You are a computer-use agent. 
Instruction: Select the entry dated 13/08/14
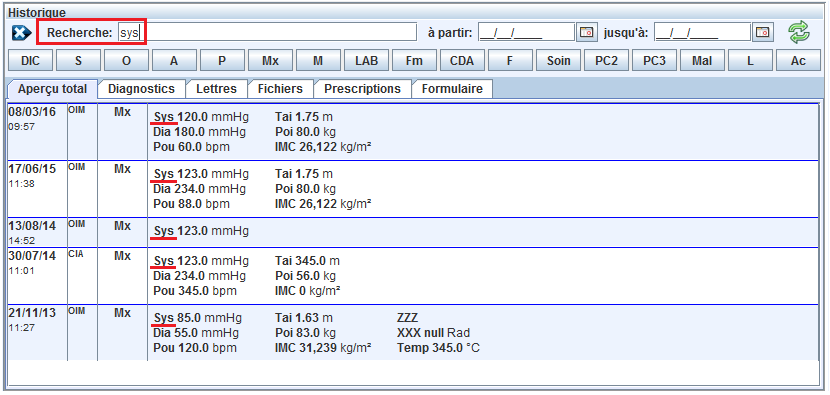[413, 232]
